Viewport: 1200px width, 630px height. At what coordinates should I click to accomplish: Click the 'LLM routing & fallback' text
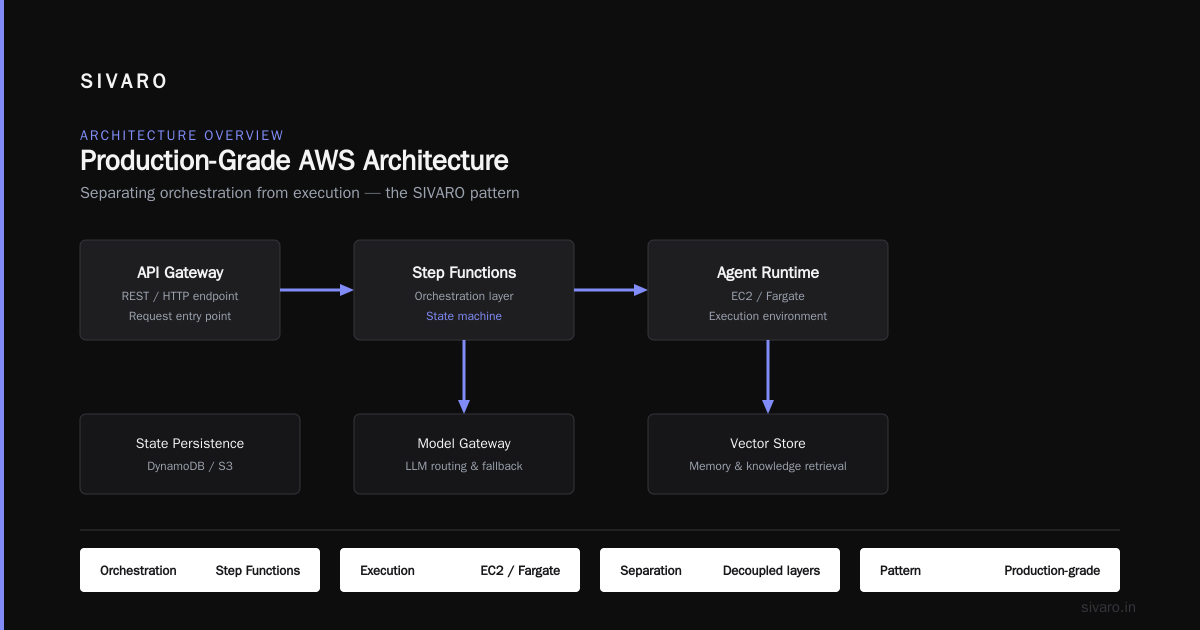tap(464, 466)
